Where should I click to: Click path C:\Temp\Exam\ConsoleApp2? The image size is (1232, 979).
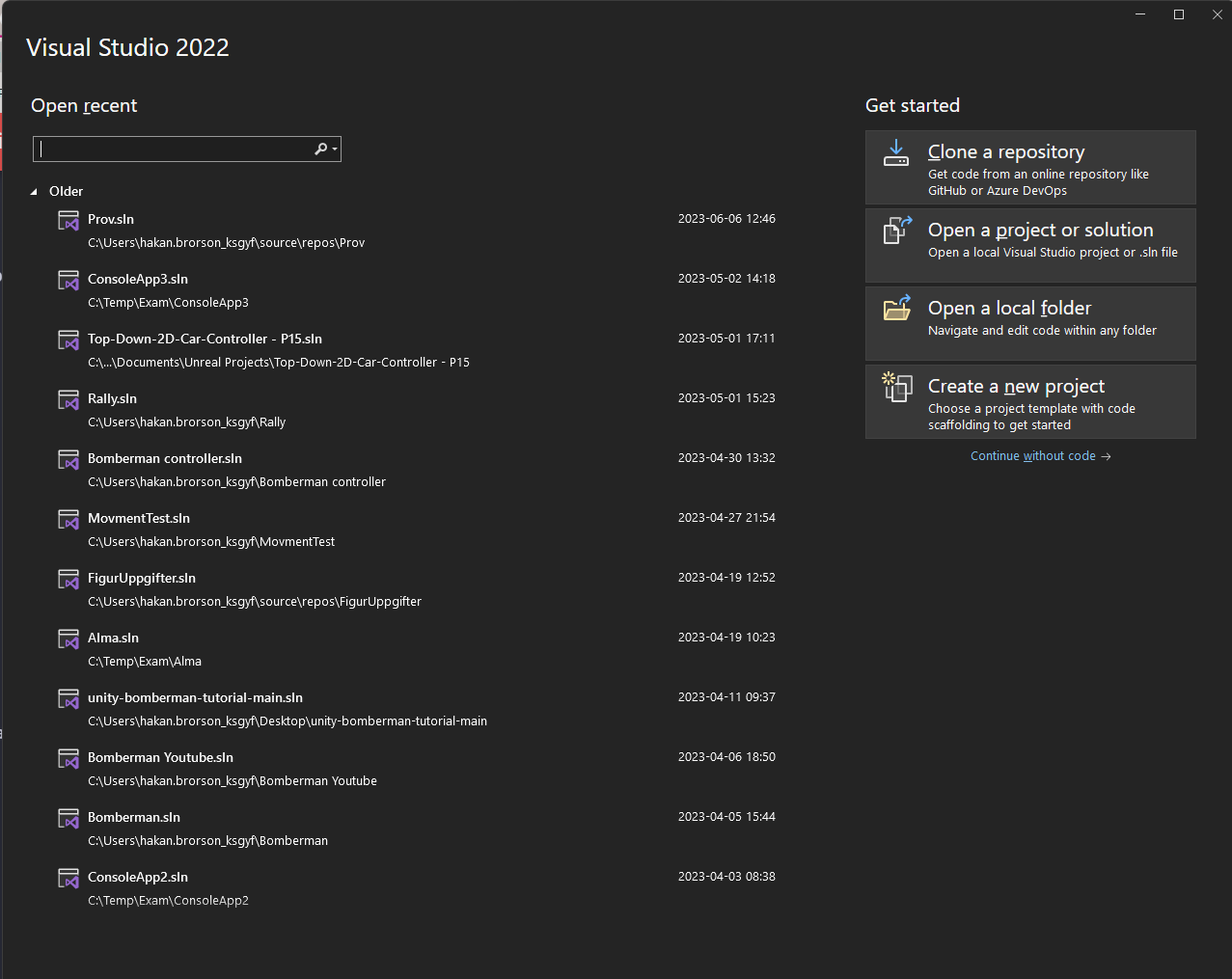[x=168, y=901]
